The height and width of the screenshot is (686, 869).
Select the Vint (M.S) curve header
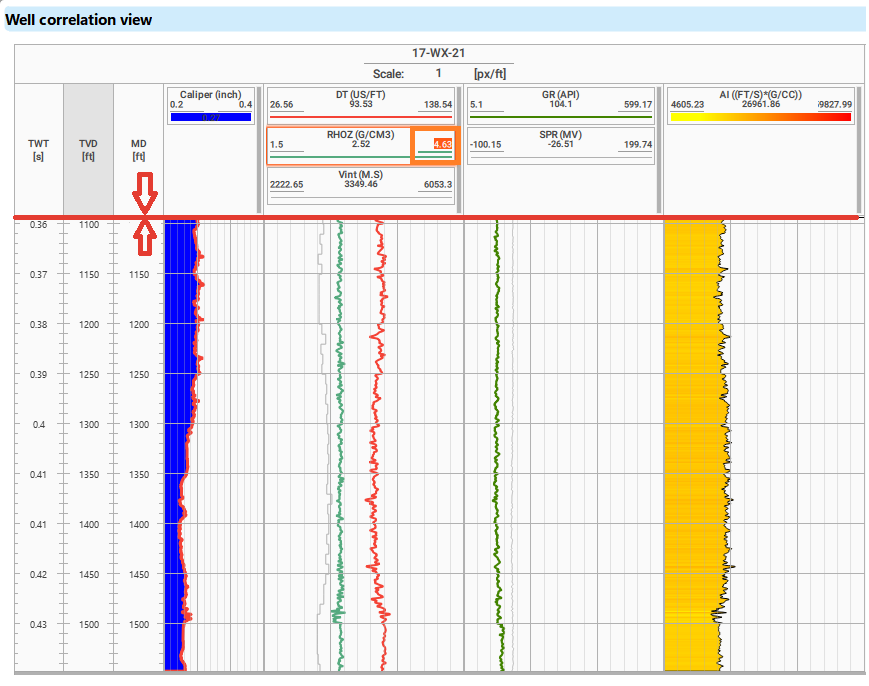coord(360,174)
